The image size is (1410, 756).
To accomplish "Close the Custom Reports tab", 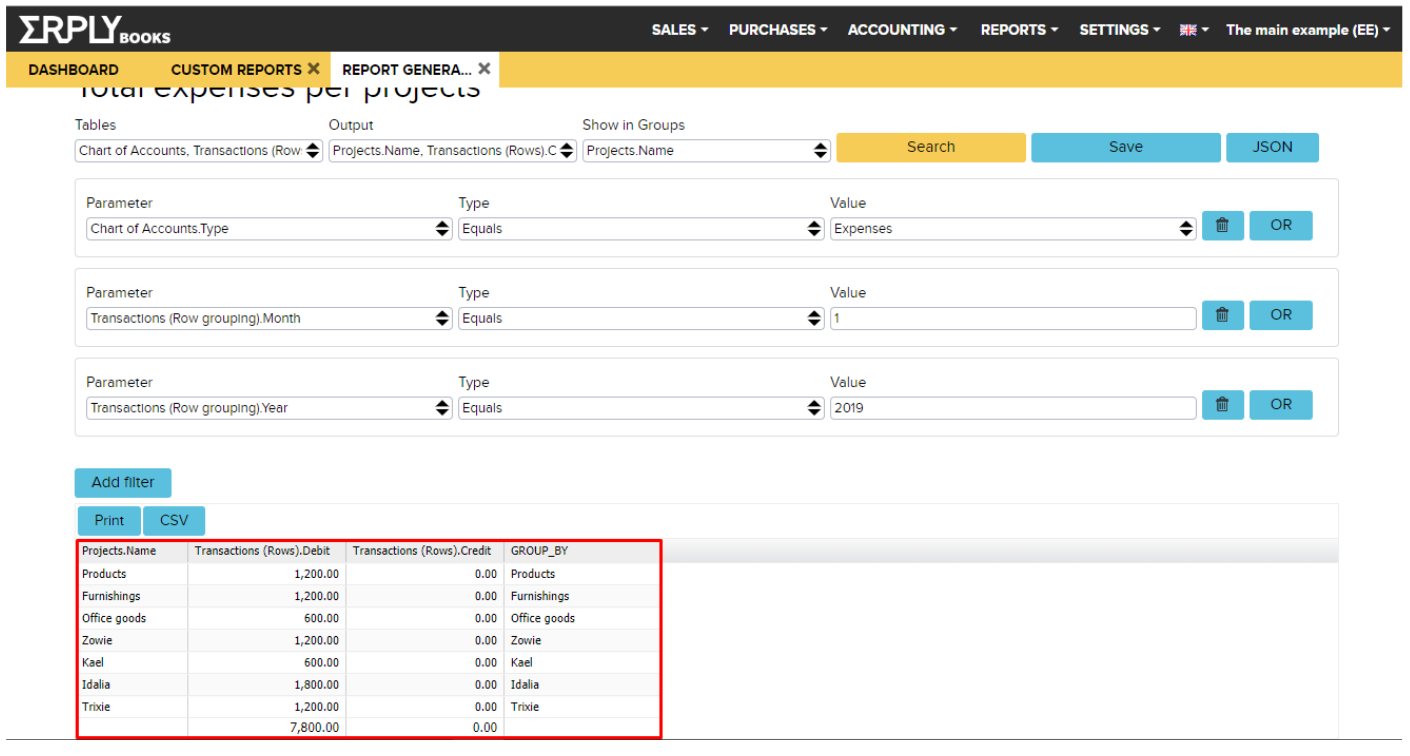I will point(314,69).
